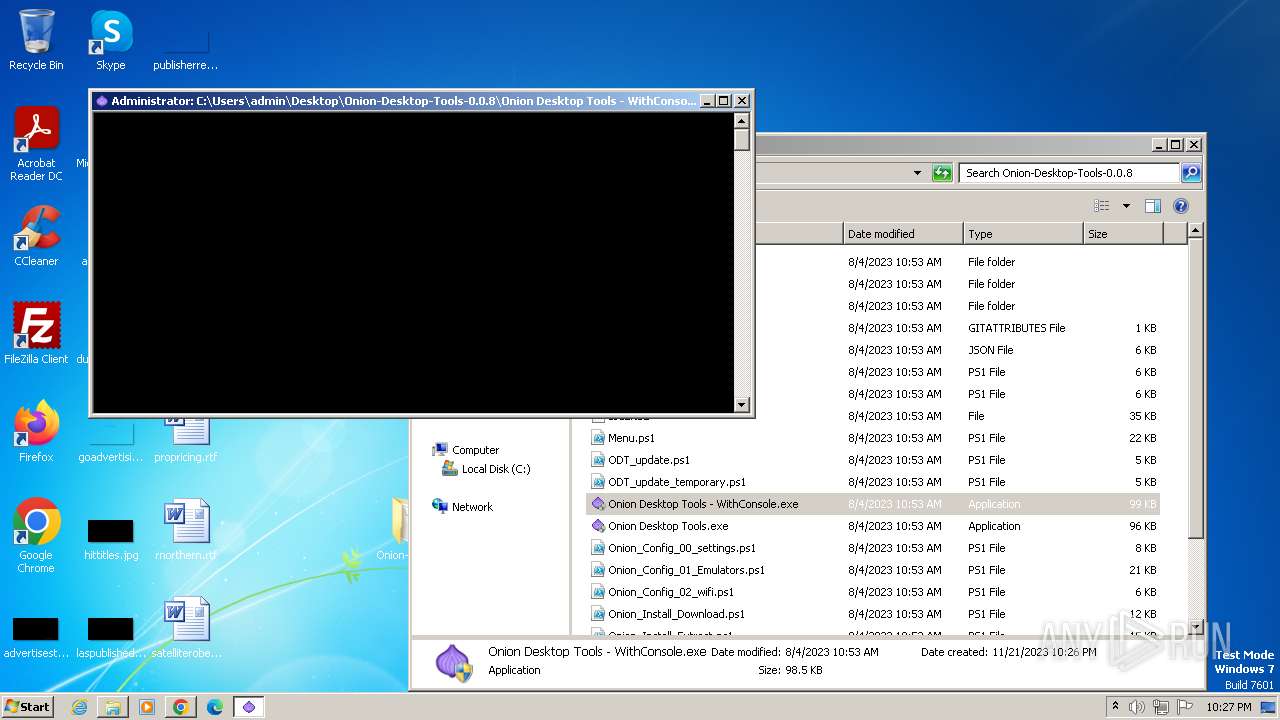
Task: Click Microsoft Edge taskbar icon
Action: click(x=215, y=707)
